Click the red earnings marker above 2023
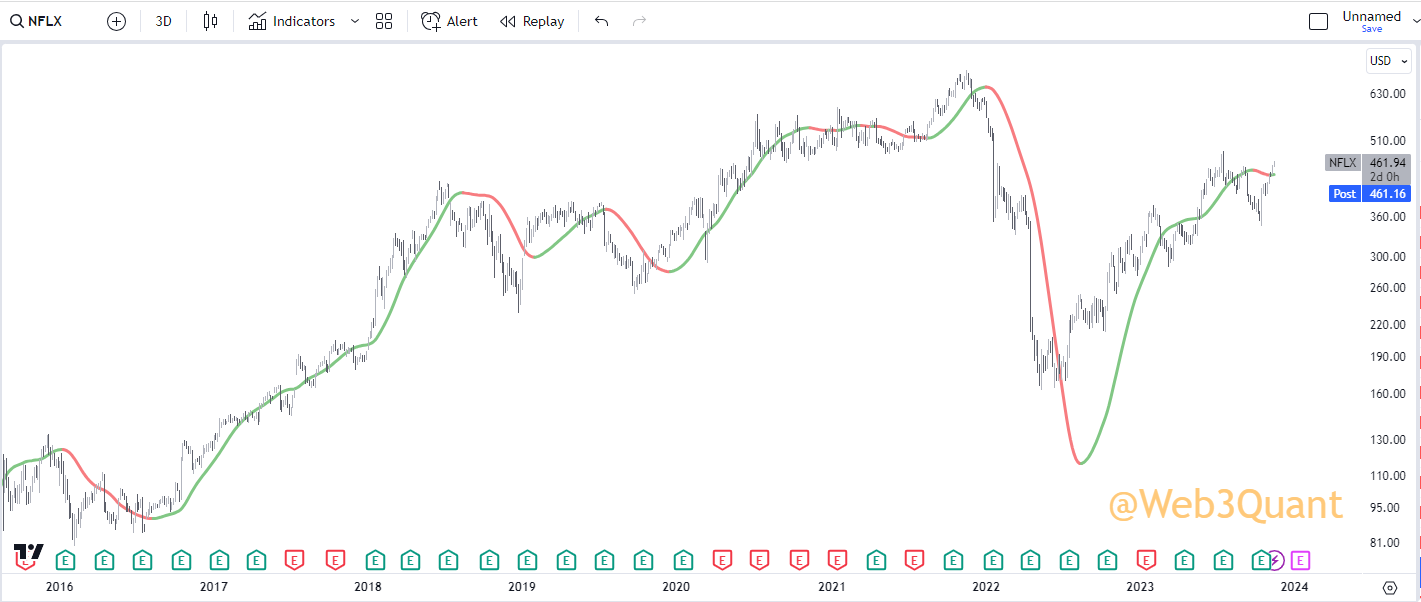The width and height of the screenshot is (1421, 602). [1146, 560]
